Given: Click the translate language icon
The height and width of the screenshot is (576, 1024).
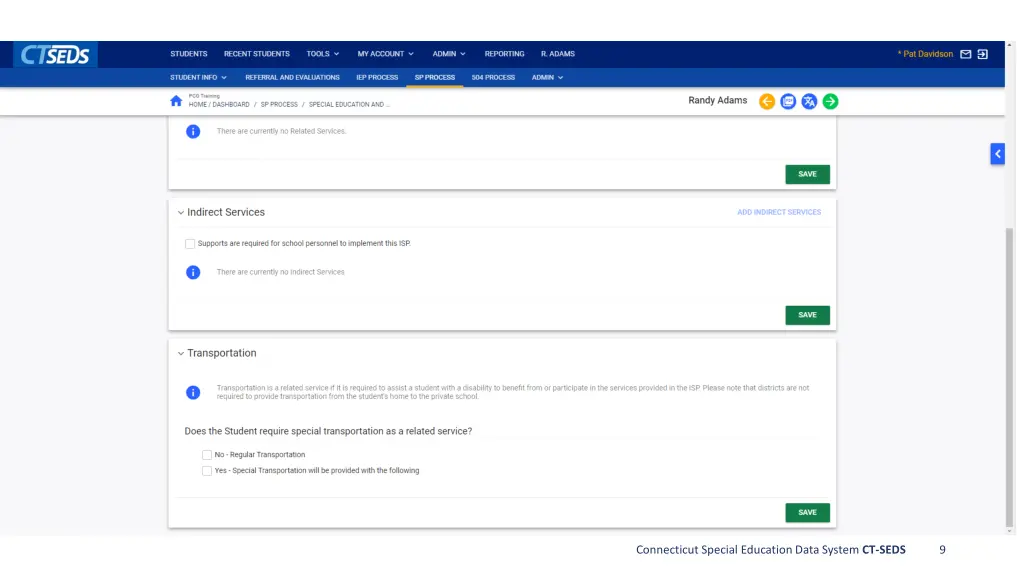Looking at the screenshot, I should coord(809,101).
